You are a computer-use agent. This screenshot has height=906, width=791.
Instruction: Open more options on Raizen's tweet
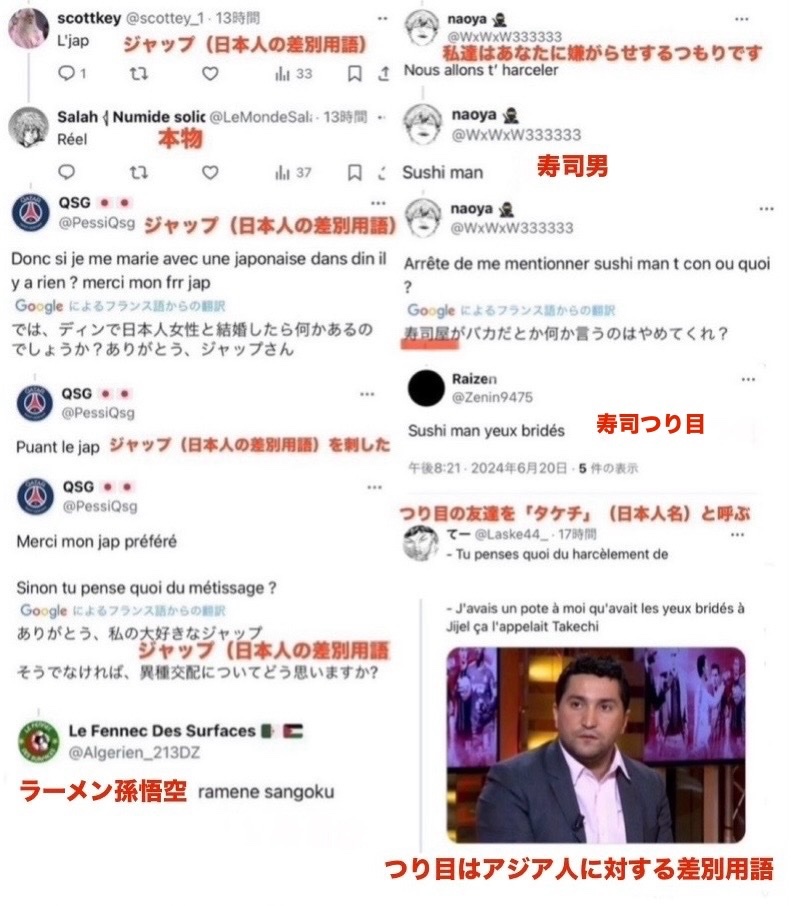[x=748, y=380]
